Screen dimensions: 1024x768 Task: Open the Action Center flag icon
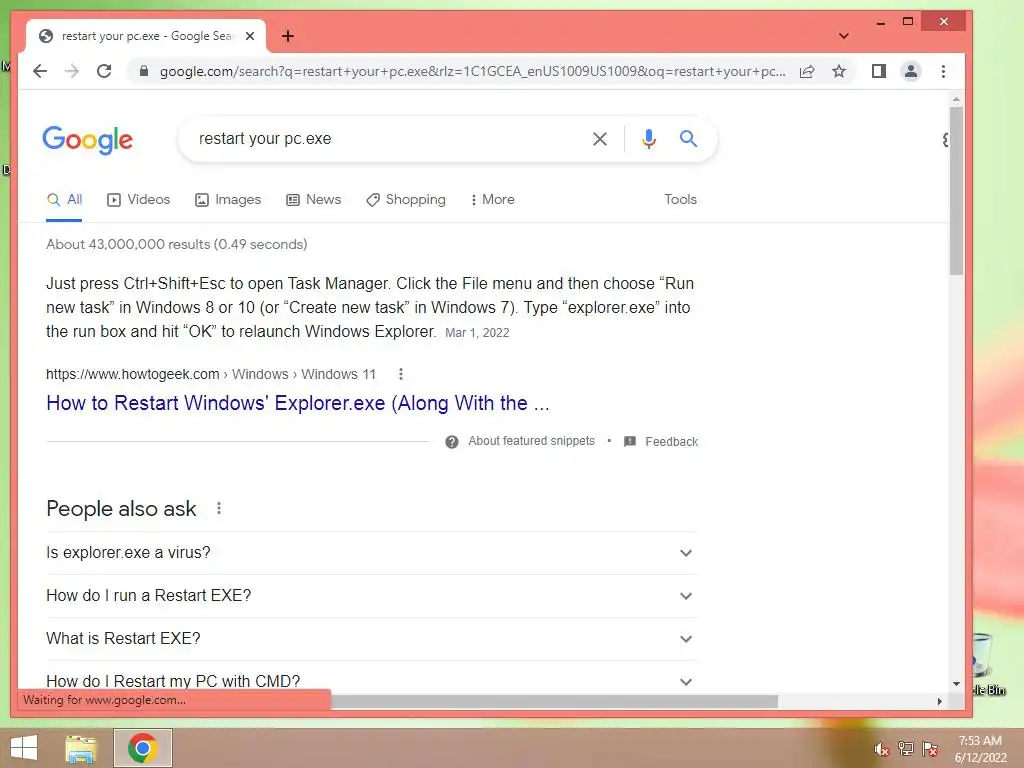pyautogui.click(x=930, y=749)
